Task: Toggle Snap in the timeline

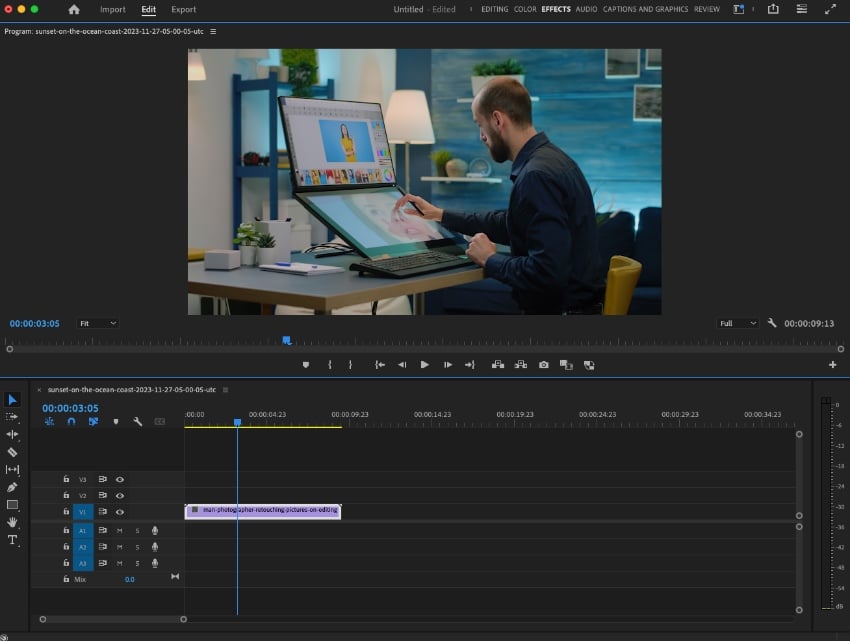Action: (71, 422)
